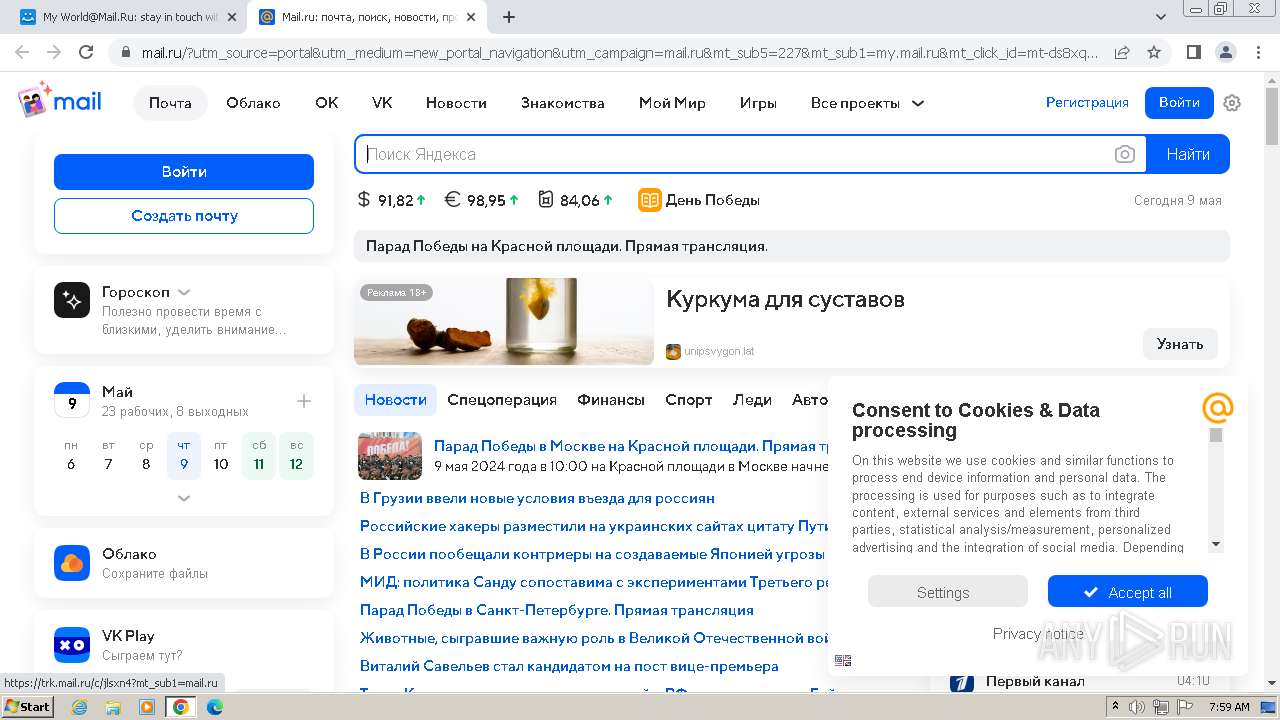Click the oil price 84,06

pos(576,200)
